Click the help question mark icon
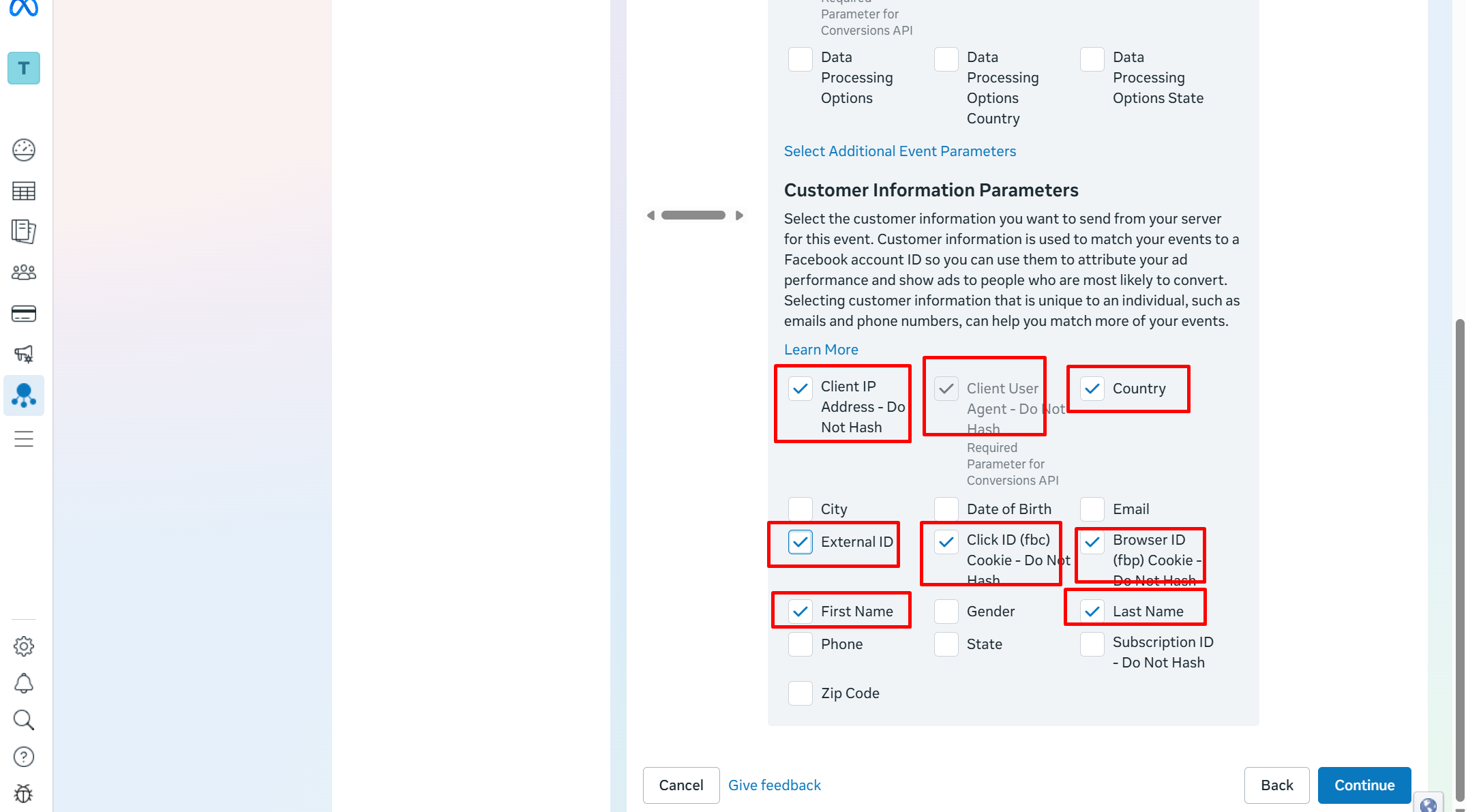This screenshot has height=812, width=1466. click(x=24, y=757)
